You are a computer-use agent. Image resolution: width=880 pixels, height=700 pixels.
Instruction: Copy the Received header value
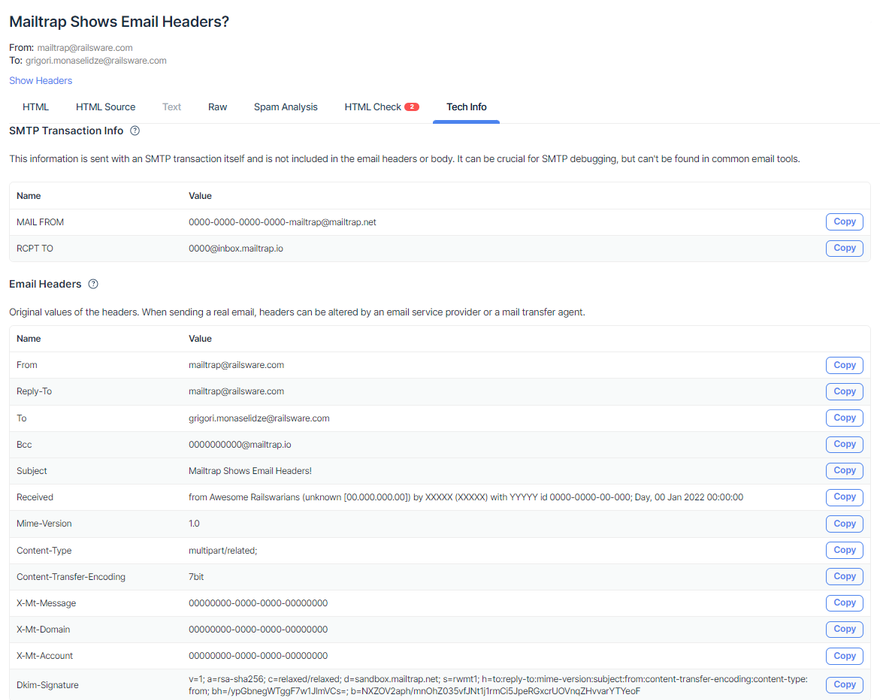844,497
